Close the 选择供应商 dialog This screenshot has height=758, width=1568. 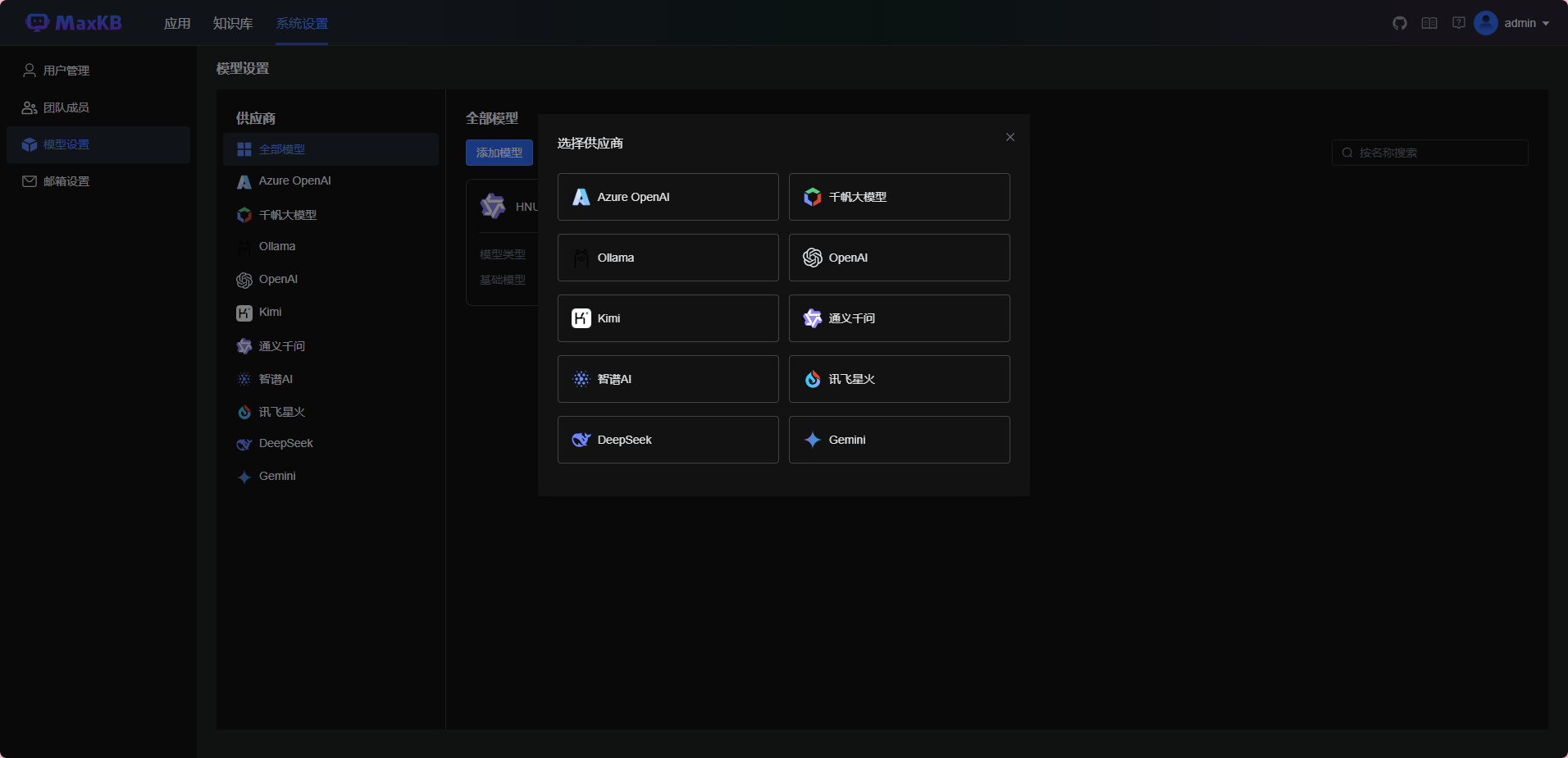pyautogui.click(x=1010, y=137)
